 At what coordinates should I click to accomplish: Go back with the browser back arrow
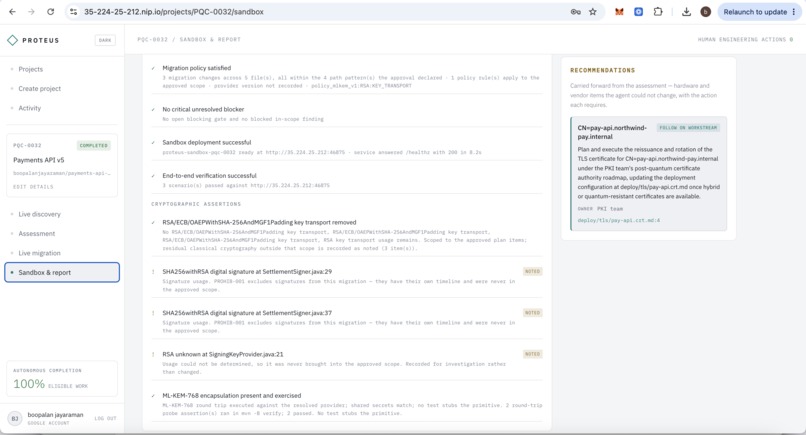coord(12,12)
